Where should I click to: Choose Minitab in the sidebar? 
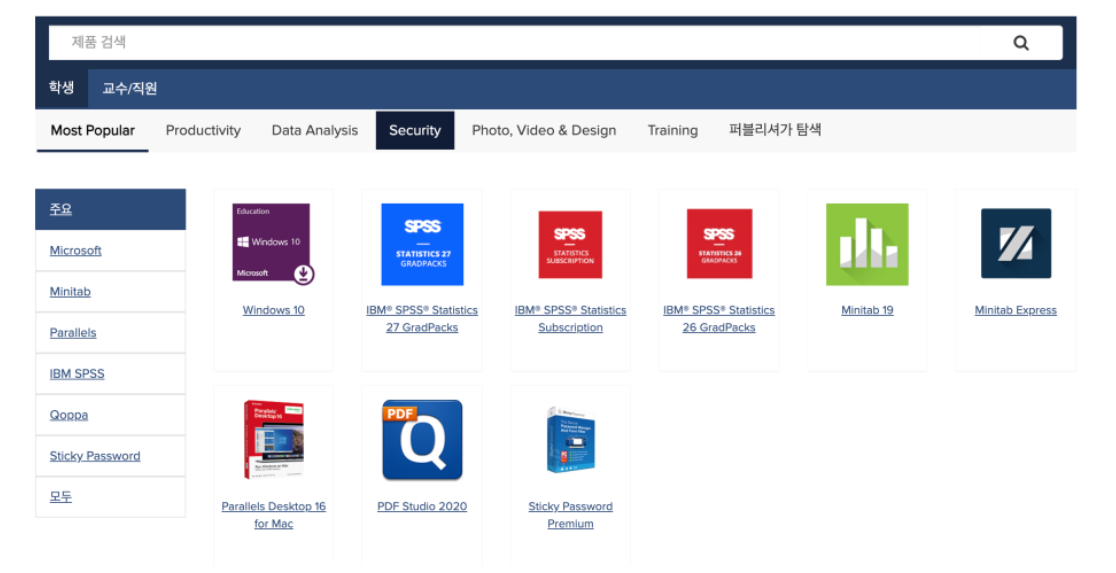[110, 292]
